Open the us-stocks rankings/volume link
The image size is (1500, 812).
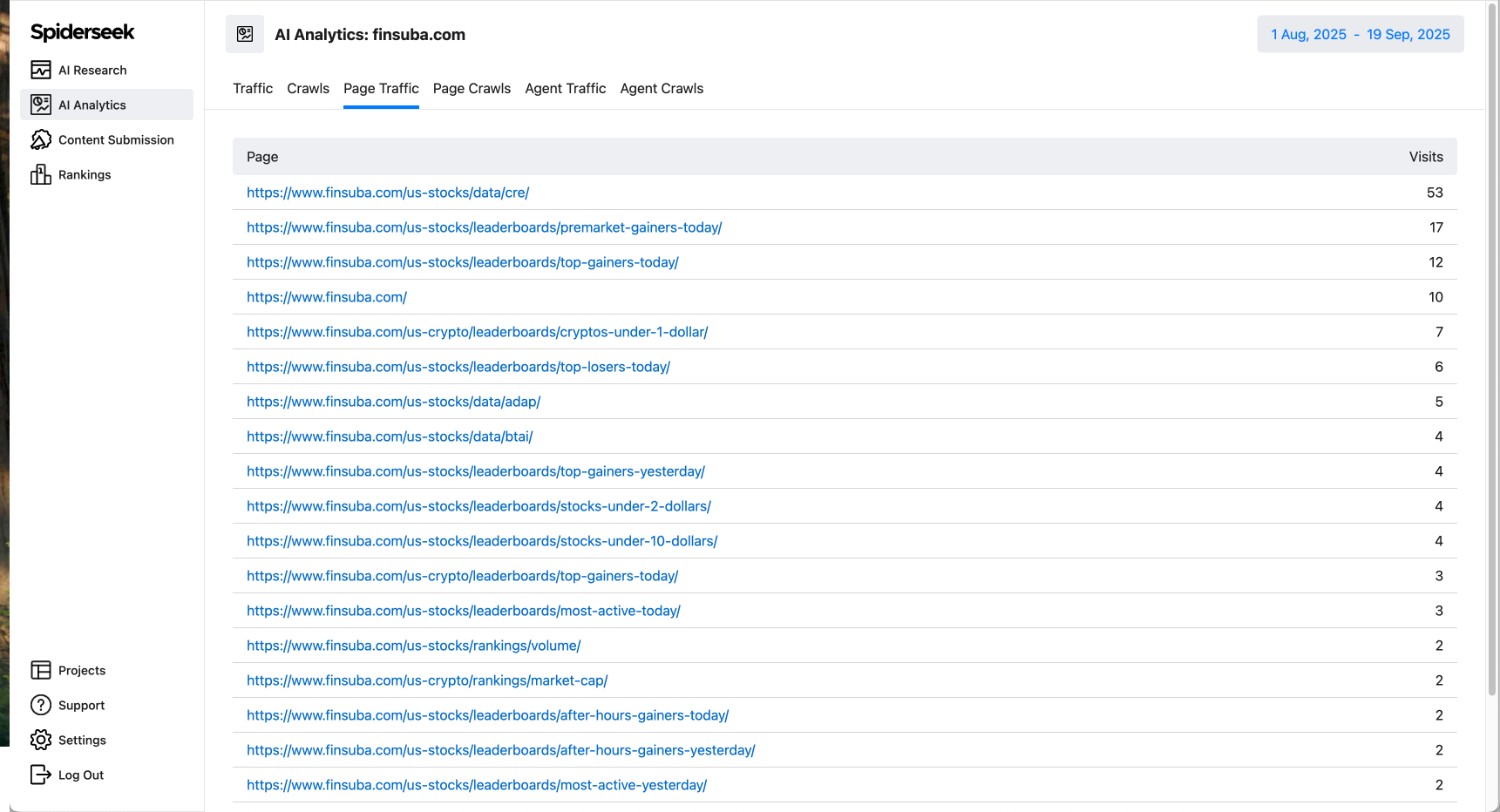tap(414, 646)
